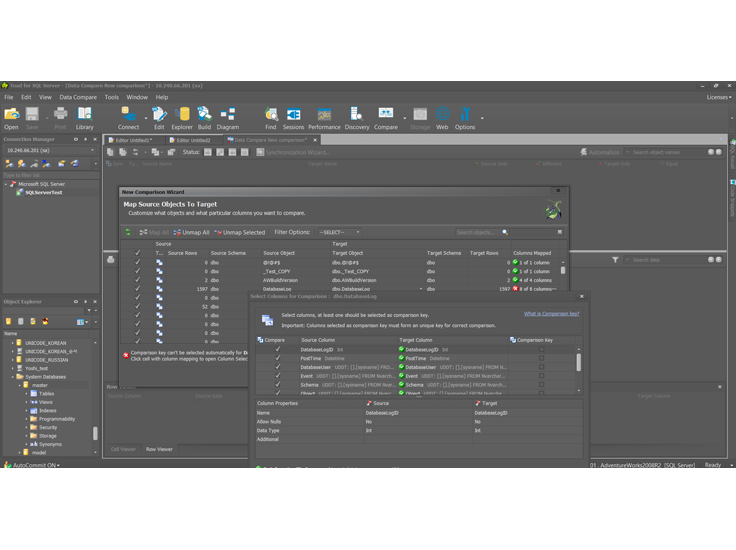Open the Discovery tool
Image resolution: width=736 pixels, height=550 pixels.
point(357,115)
